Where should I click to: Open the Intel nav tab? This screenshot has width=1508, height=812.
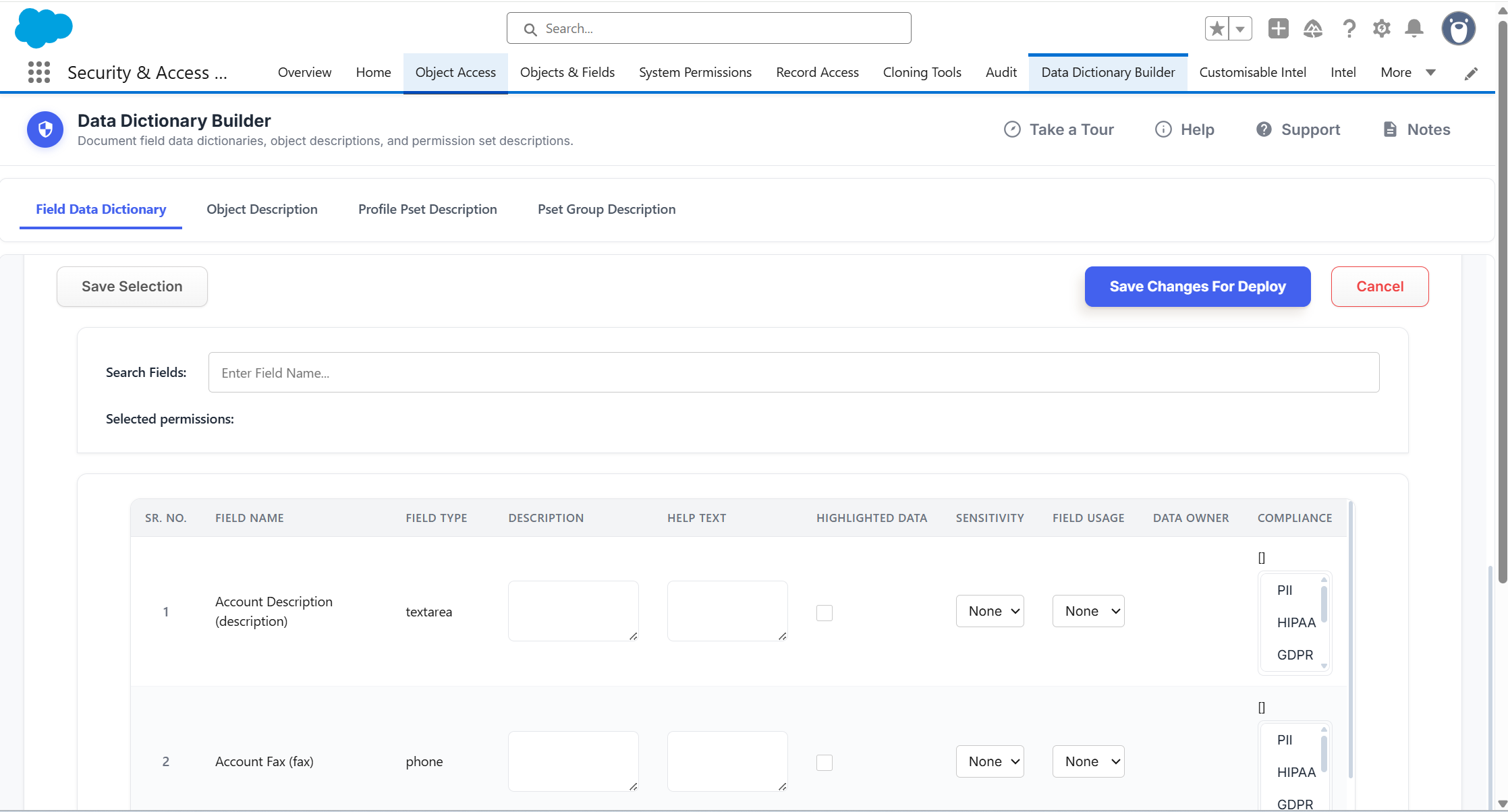[x=1343, y=72]
